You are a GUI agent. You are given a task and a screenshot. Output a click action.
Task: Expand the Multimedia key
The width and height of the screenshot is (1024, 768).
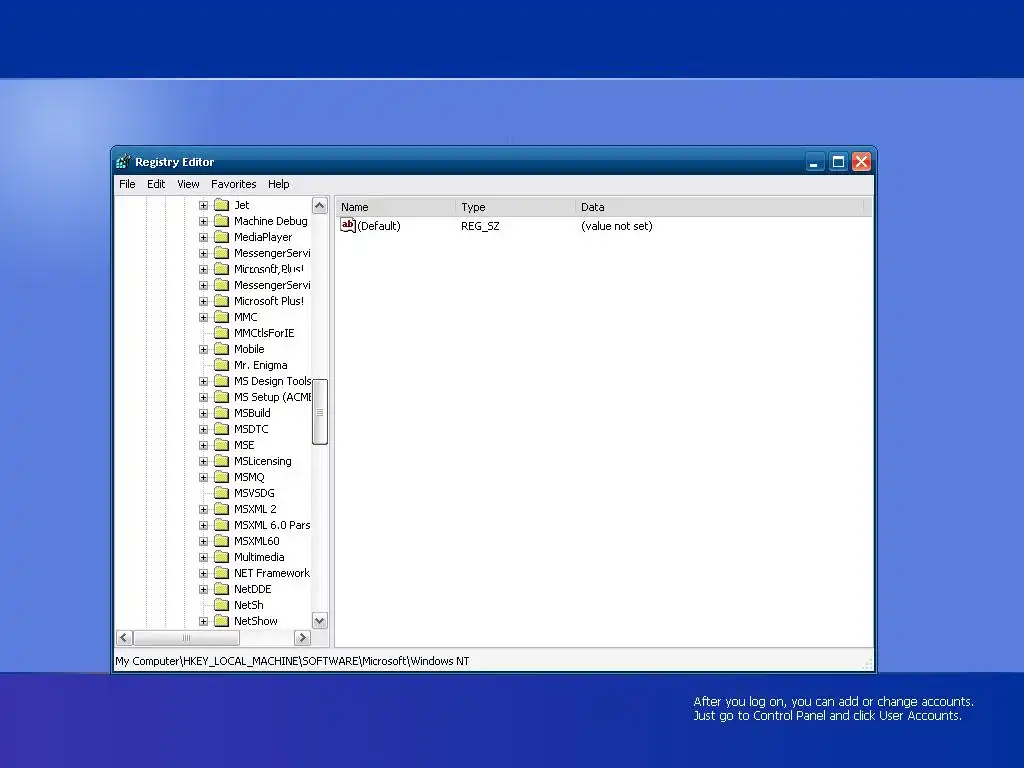pos(204,557)
